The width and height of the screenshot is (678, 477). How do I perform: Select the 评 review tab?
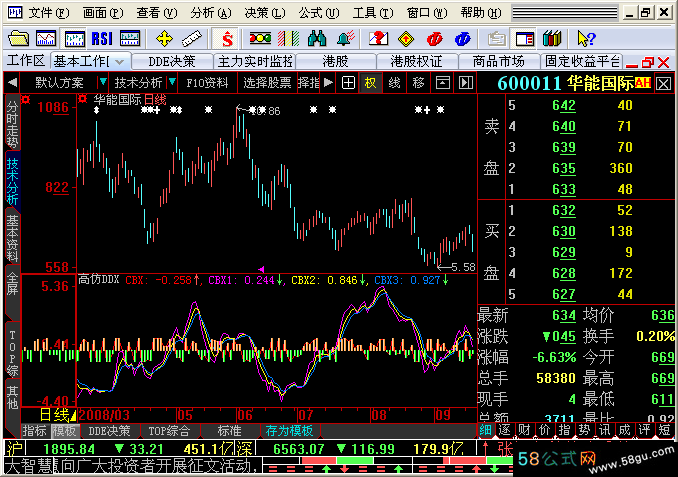(x=644, y=430)
